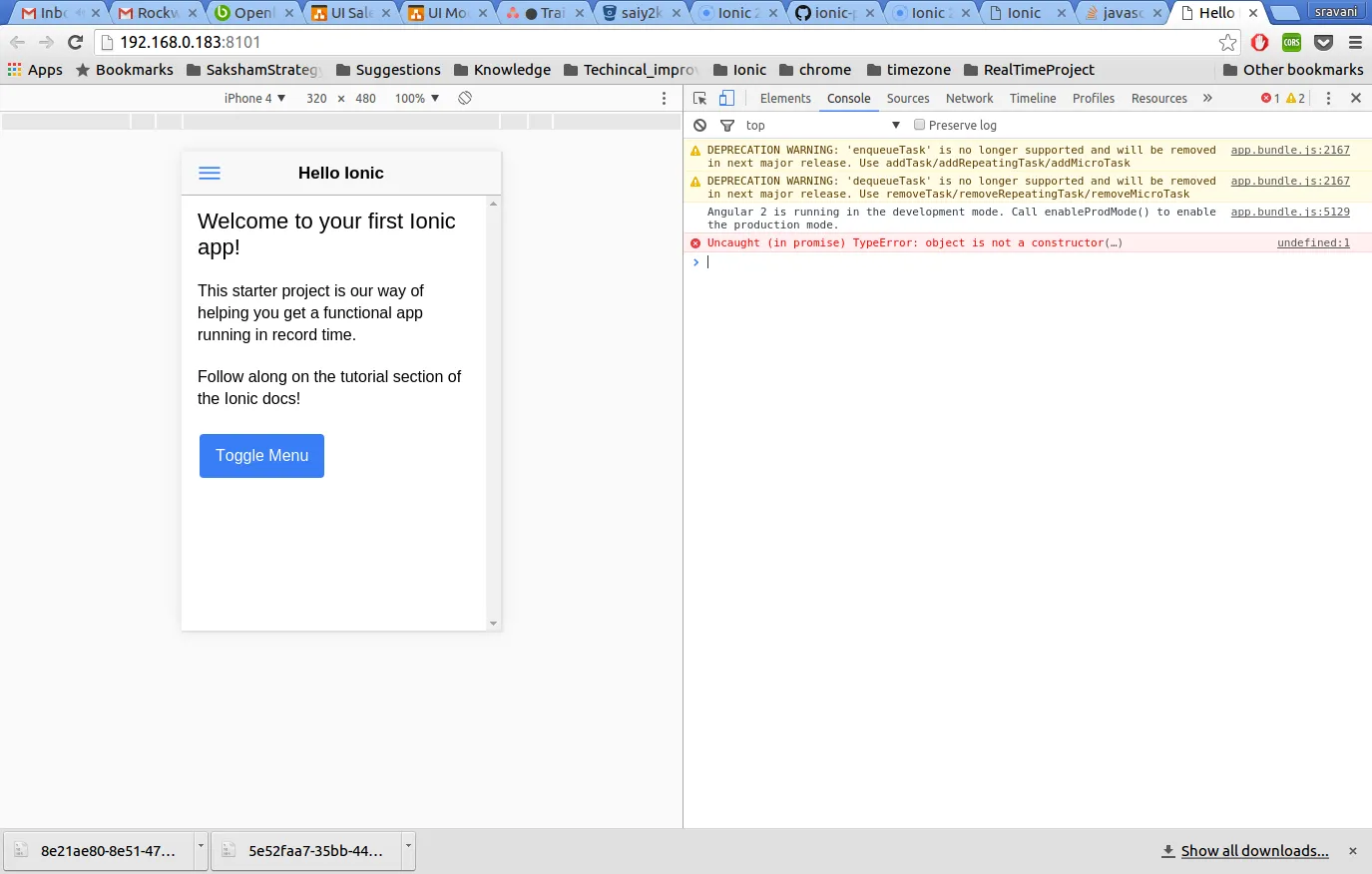Image resolution: width=1372 pixels, height=874 pixels.
Task: Clear the console output
Action: [700, 125]
